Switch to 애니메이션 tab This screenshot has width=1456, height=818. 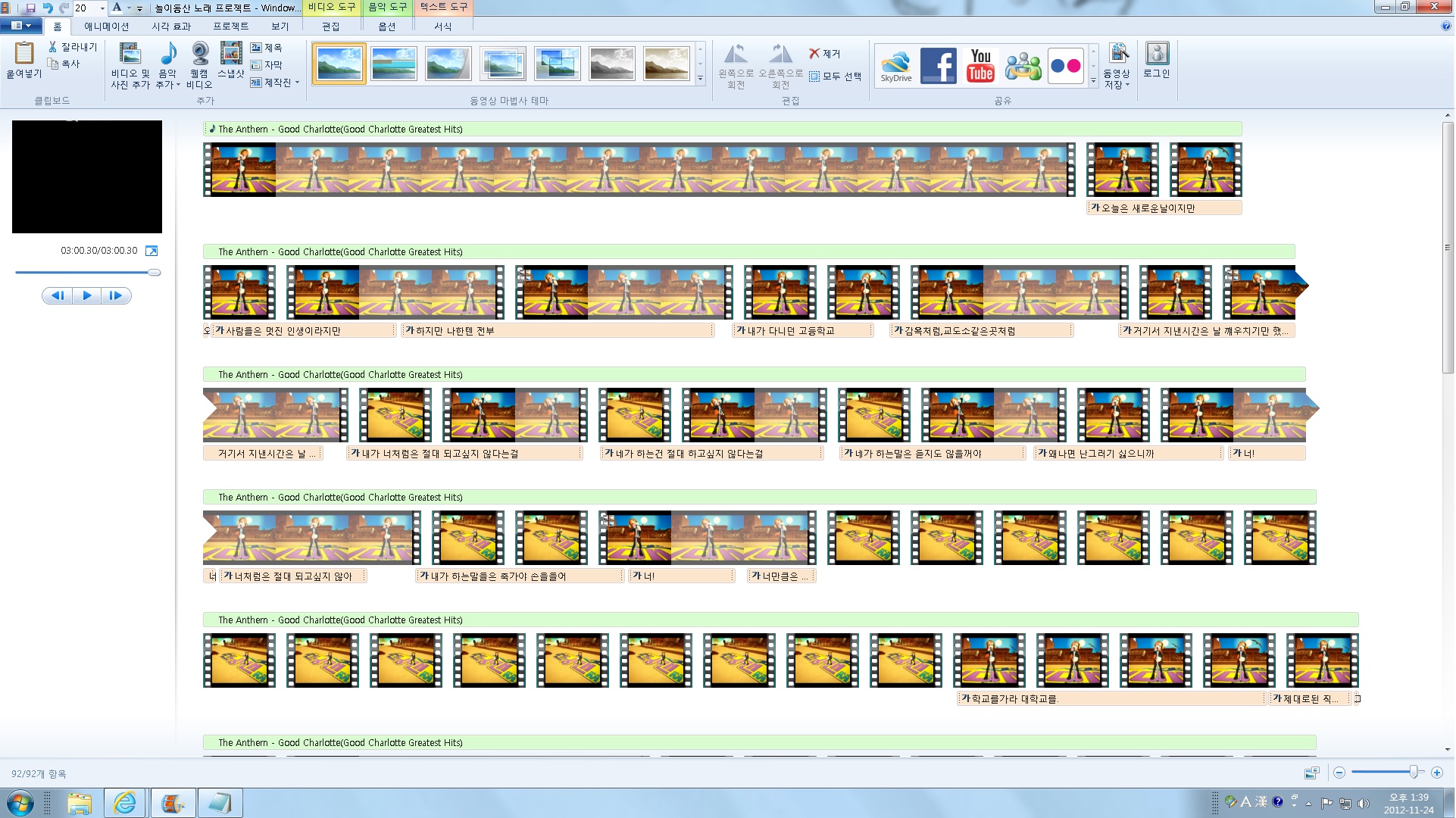(107, 27)
